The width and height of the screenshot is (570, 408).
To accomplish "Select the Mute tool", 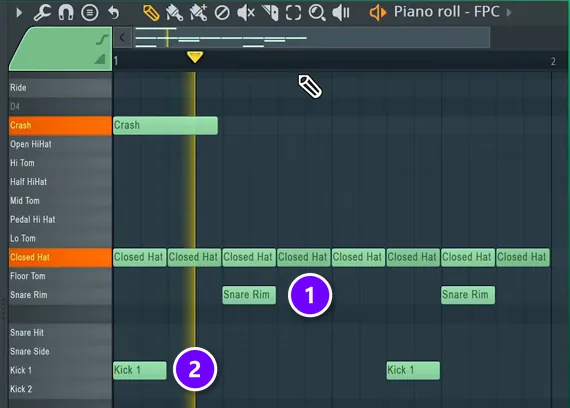I will tap(246, 13).
